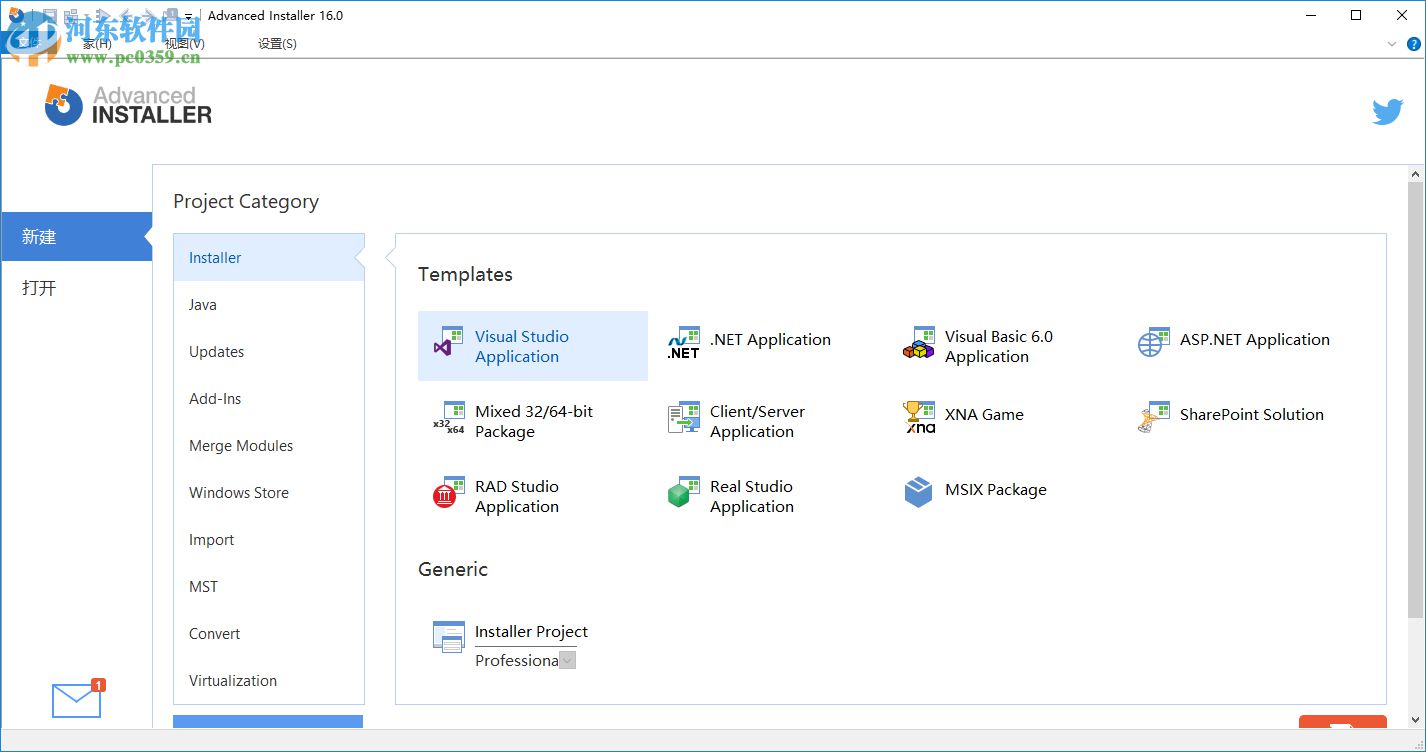The width and height of the screenshot is (1426, 752).
Task: Pick the ASP.NET Application template
Action: coord(1234,340)
